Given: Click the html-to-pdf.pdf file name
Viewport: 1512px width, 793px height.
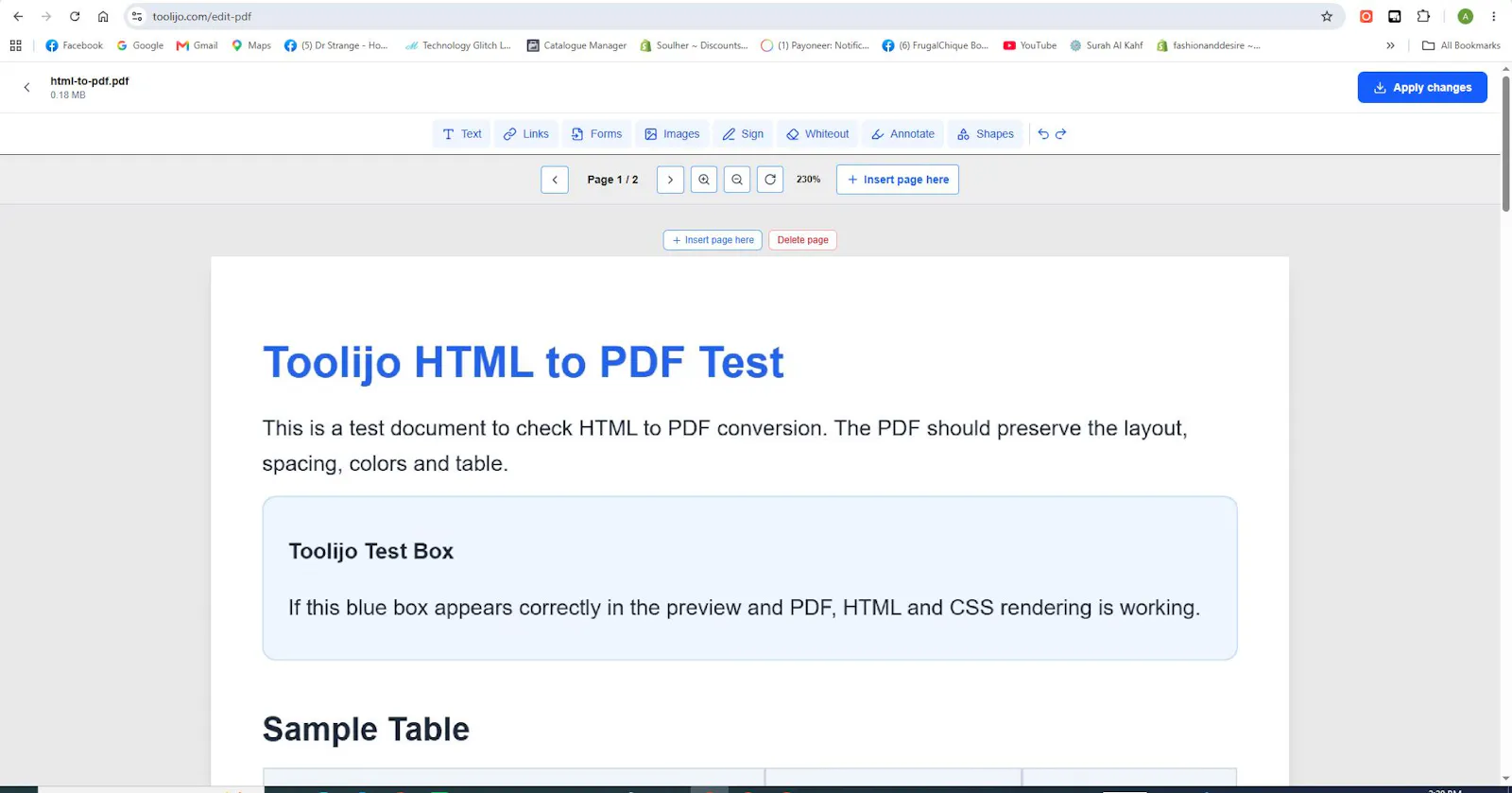Looking at the screenshot, I should [x=90, y=81].
